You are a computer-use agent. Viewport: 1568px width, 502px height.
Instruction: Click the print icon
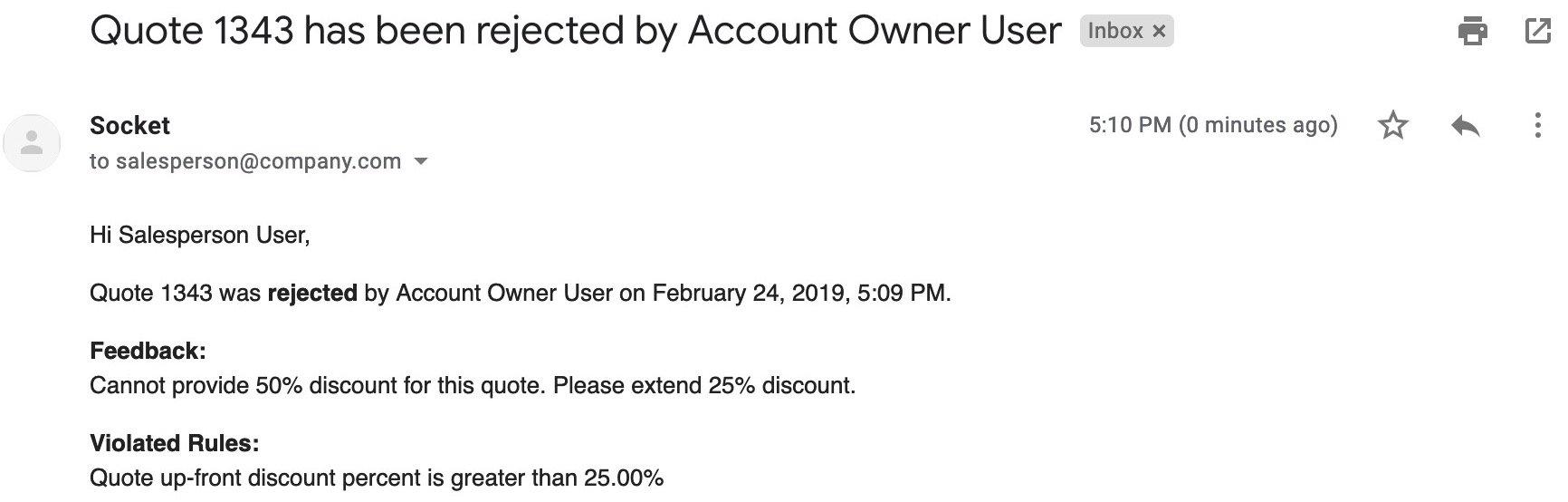[1472, 31]
